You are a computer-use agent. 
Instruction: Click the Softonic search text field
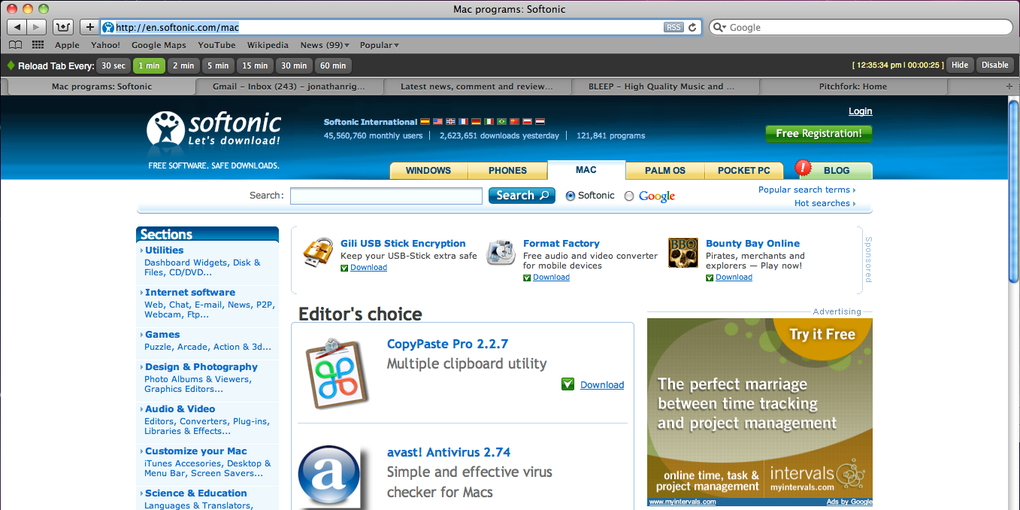point(386,196)
